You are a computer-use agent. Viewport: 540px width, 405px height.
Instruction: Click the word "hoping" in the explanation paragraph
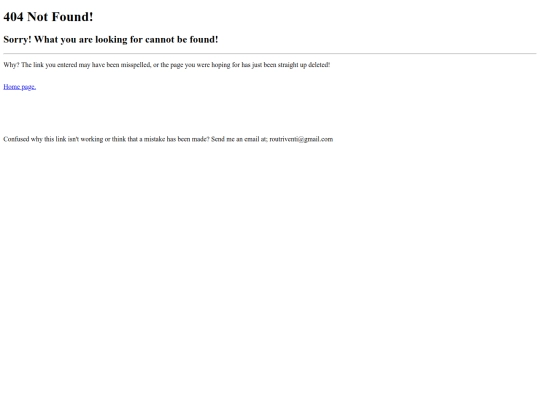coord(221,65)
